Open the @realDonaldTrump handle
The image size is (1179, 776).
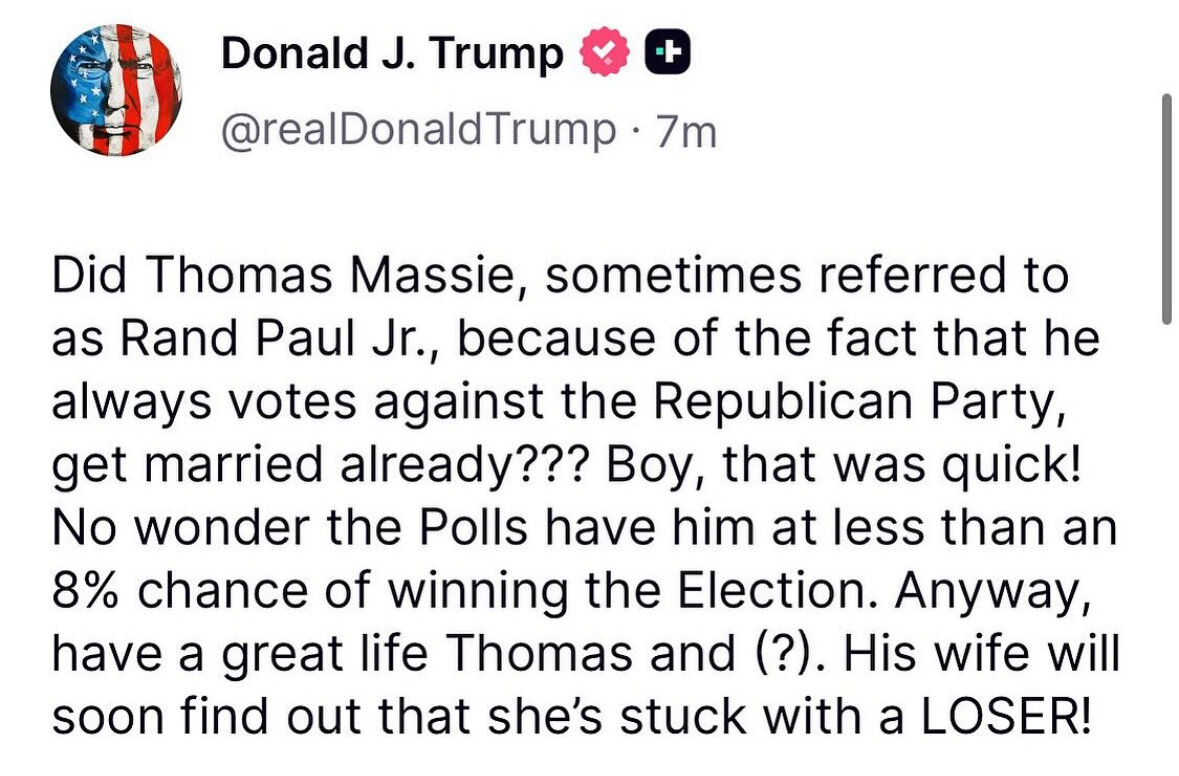(x=419, y=130)
